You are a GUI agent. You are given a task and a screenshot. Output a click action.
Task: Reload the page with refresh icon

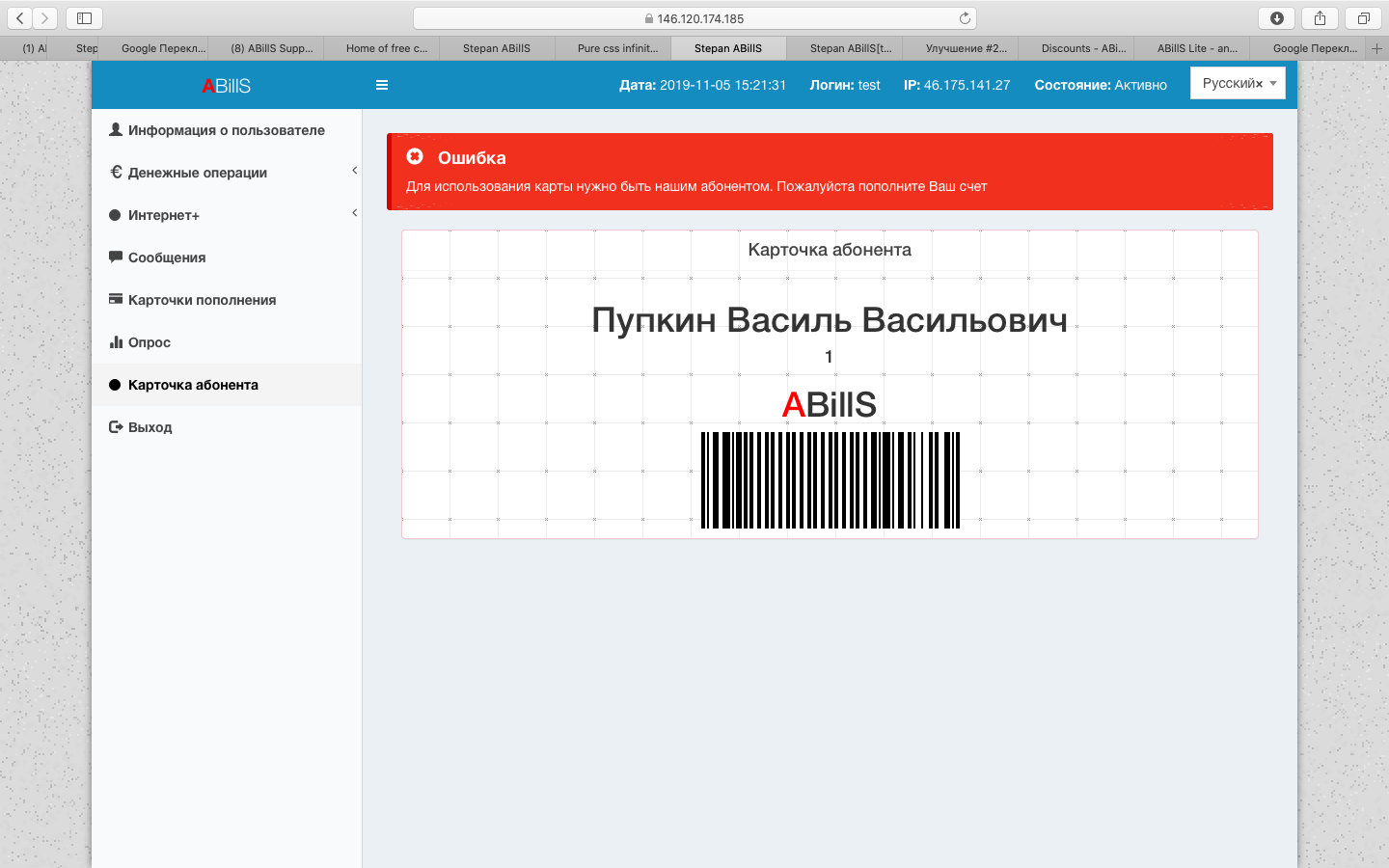(965, 18)
